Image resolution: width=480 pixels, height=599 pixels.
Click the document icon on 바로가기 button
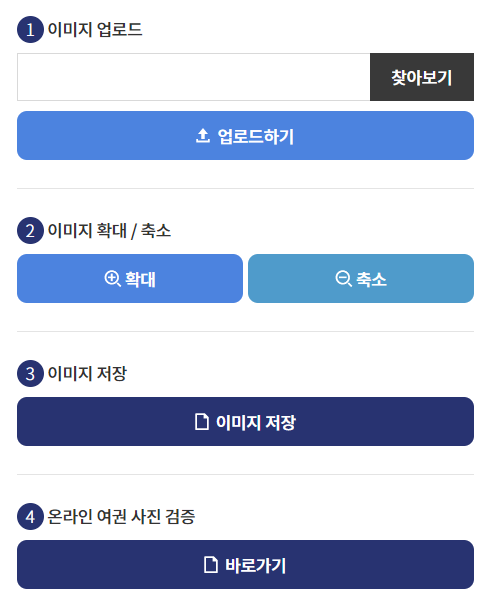point(211,565)
